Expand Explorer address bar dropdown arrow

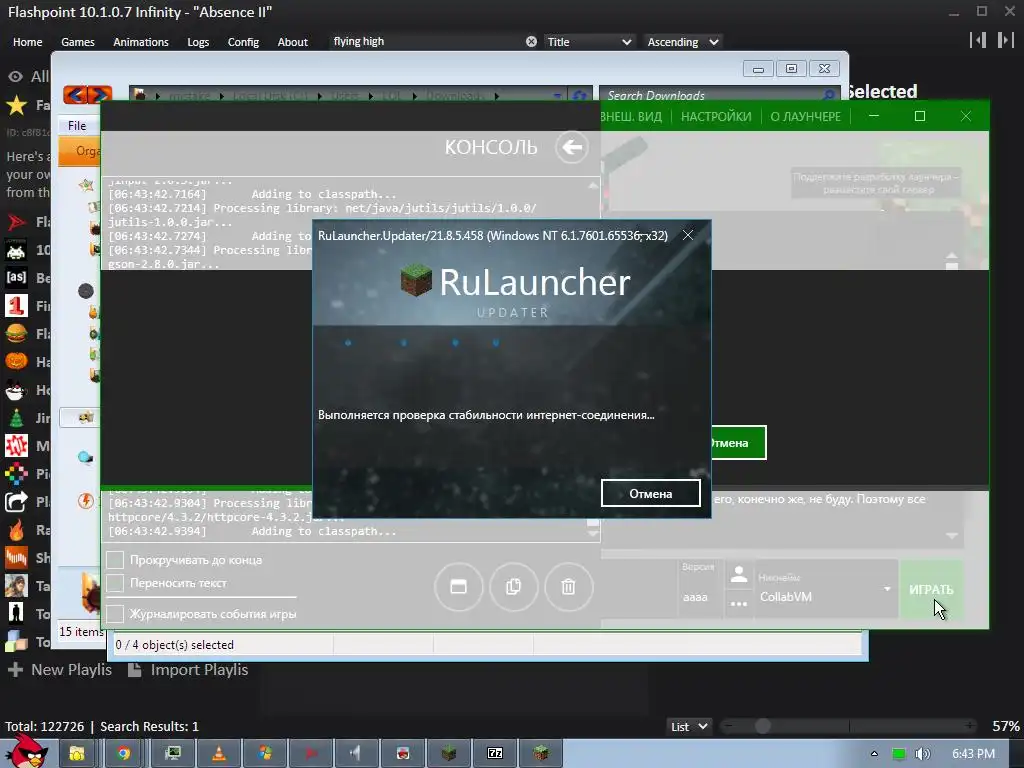[x=556, y=96]
